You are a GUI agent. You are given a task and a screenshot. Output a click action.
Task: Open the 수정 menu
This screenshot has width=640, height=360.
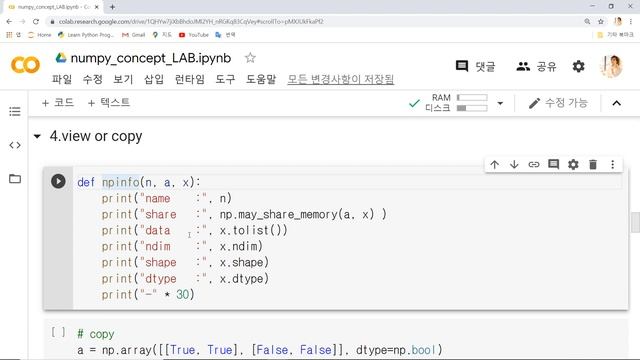click(93, 79)
